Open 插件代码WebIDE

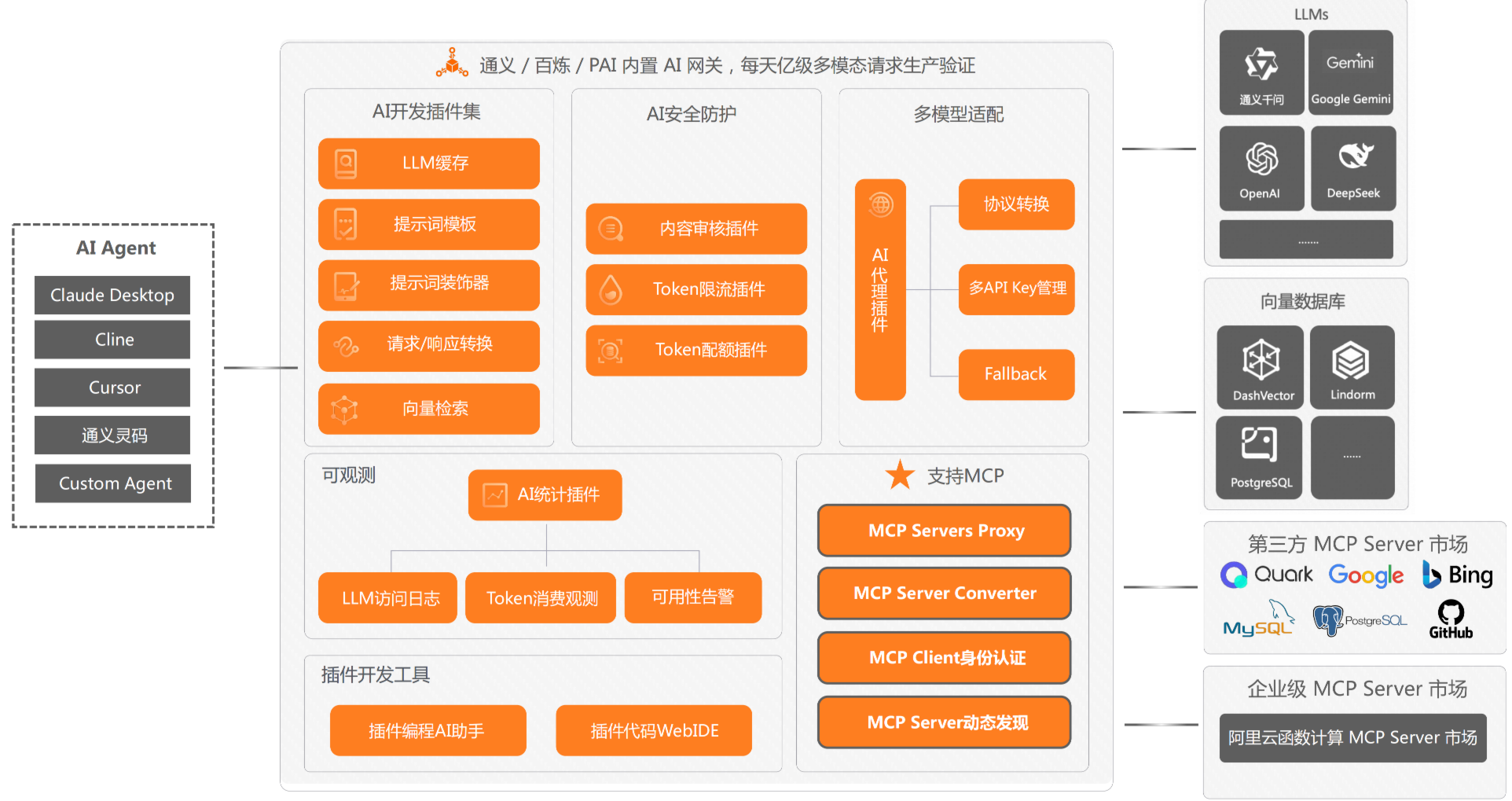(x=654, y=730)
